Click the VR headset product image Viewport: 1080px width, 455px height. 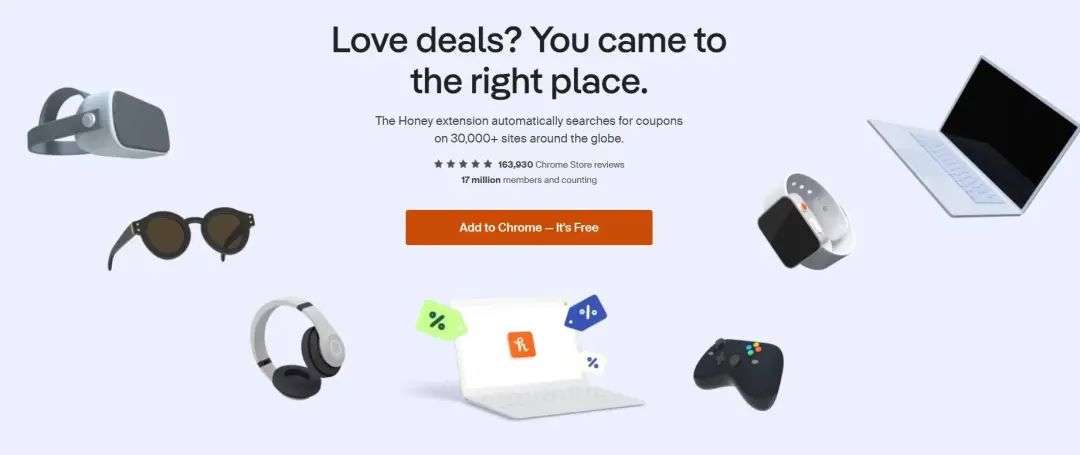click(x=98, y=123)
